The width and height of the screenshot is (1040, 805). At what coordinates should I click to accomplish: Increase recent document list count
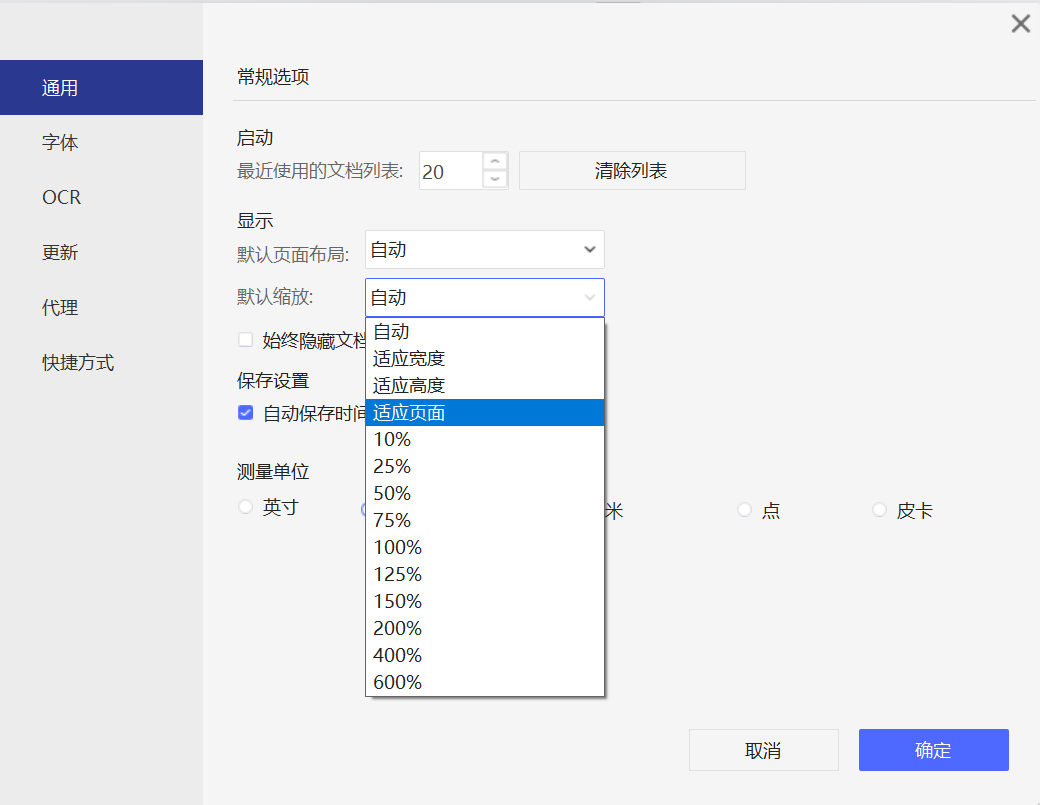[x=495, y=161]
